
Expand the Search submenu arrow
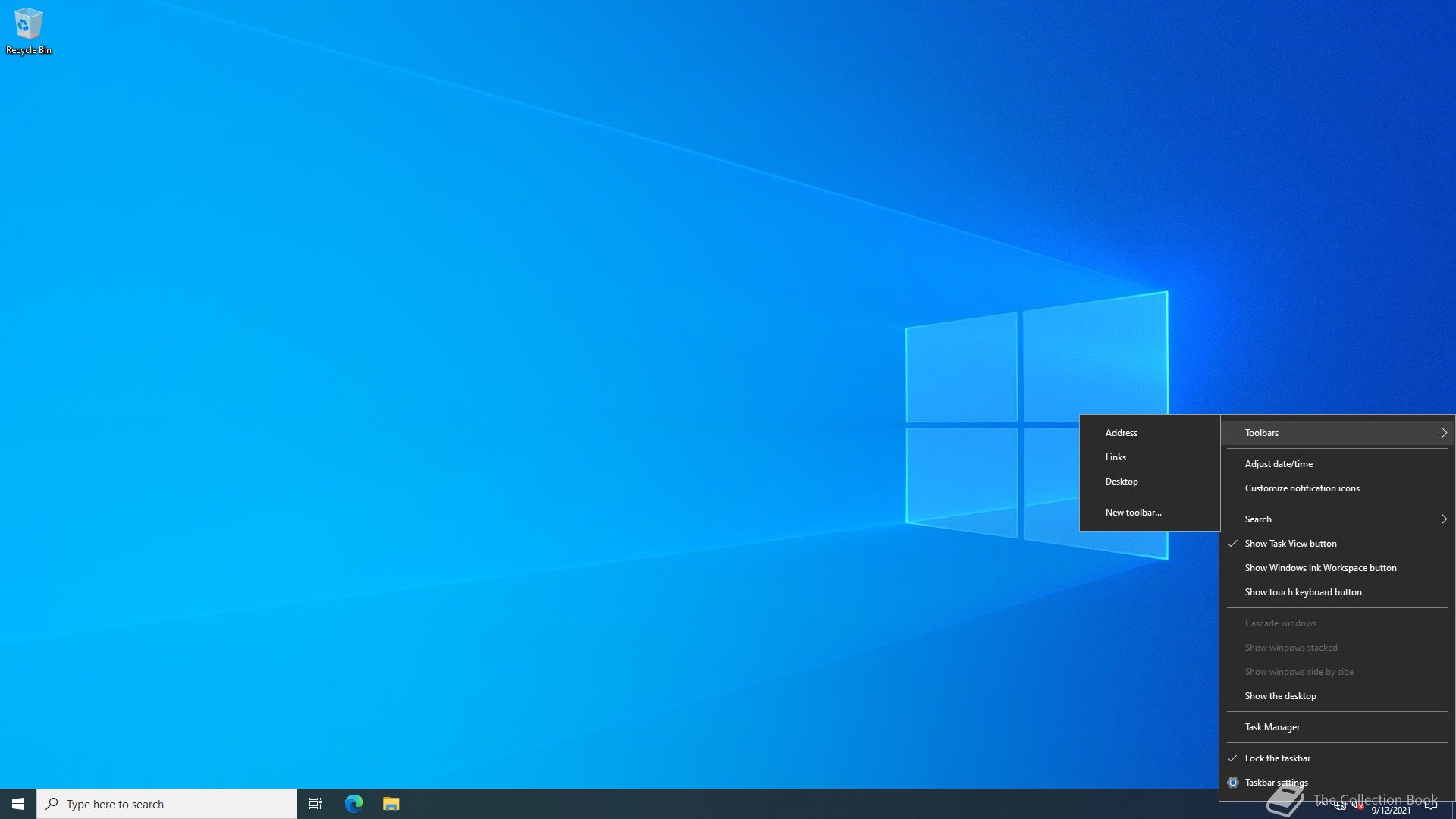(1444, 519)
